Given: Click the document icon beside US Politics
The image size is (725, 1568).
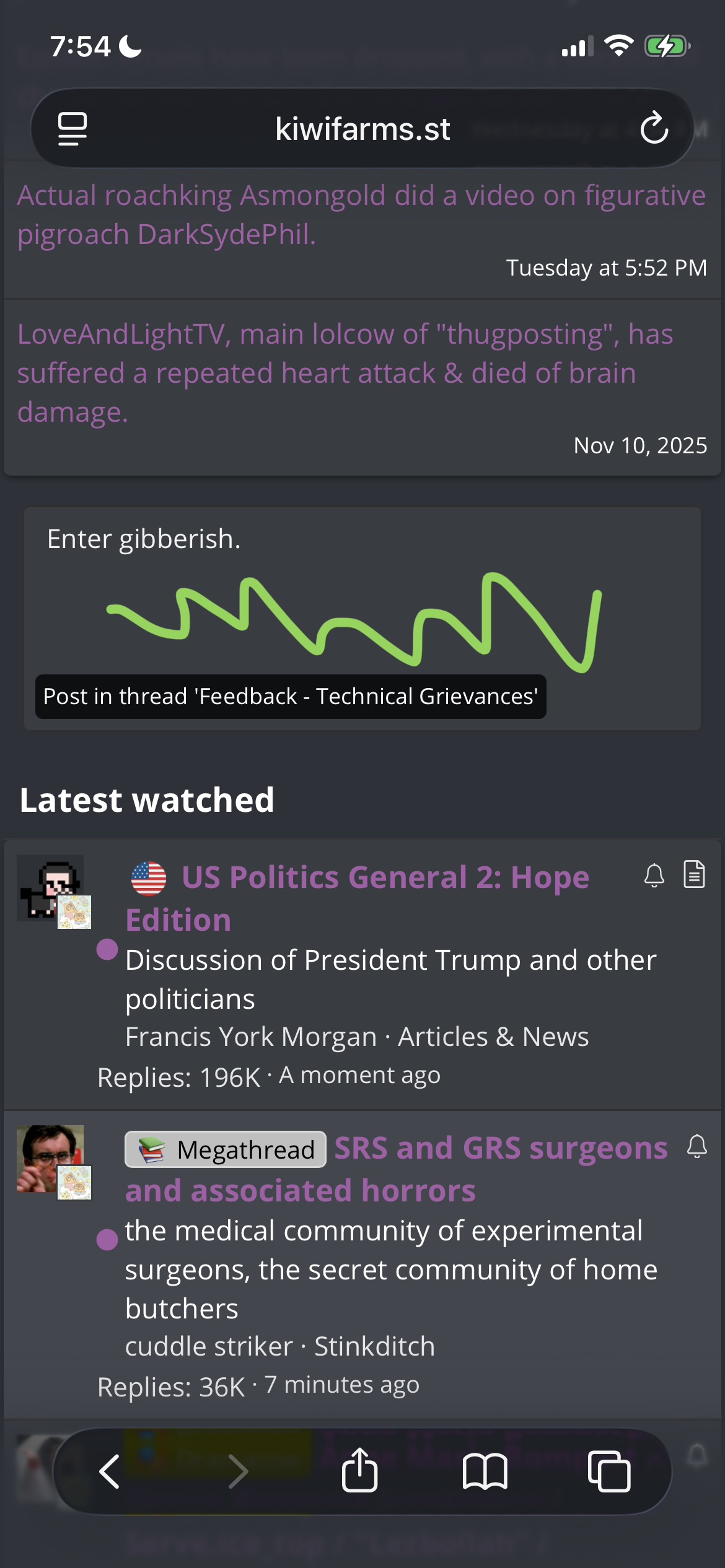Looking at the screenshot, I should [694, 874].
